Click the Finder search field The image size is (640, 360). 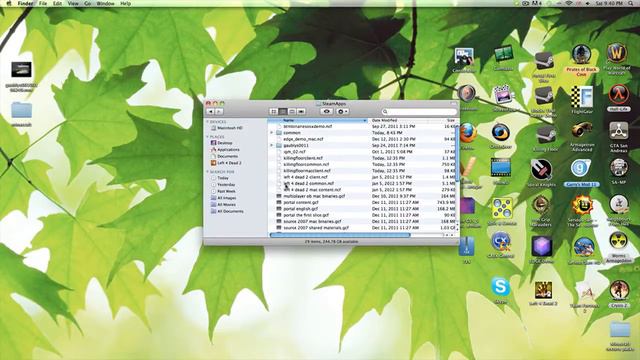click(x=419, y=111)
